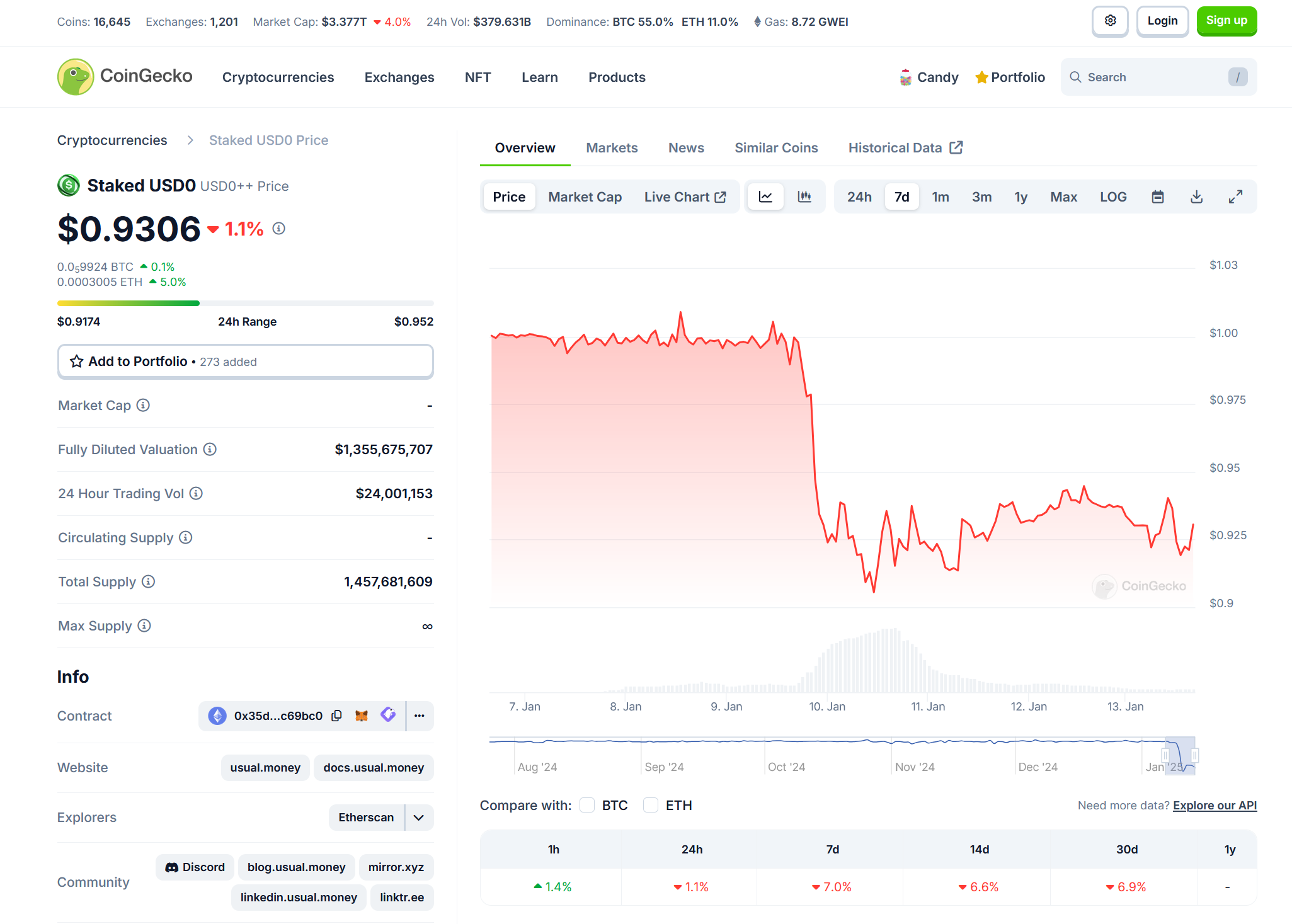Select the 7d chart range
The height and width of the screenshot is (924, 1292).
coord(902,197)
